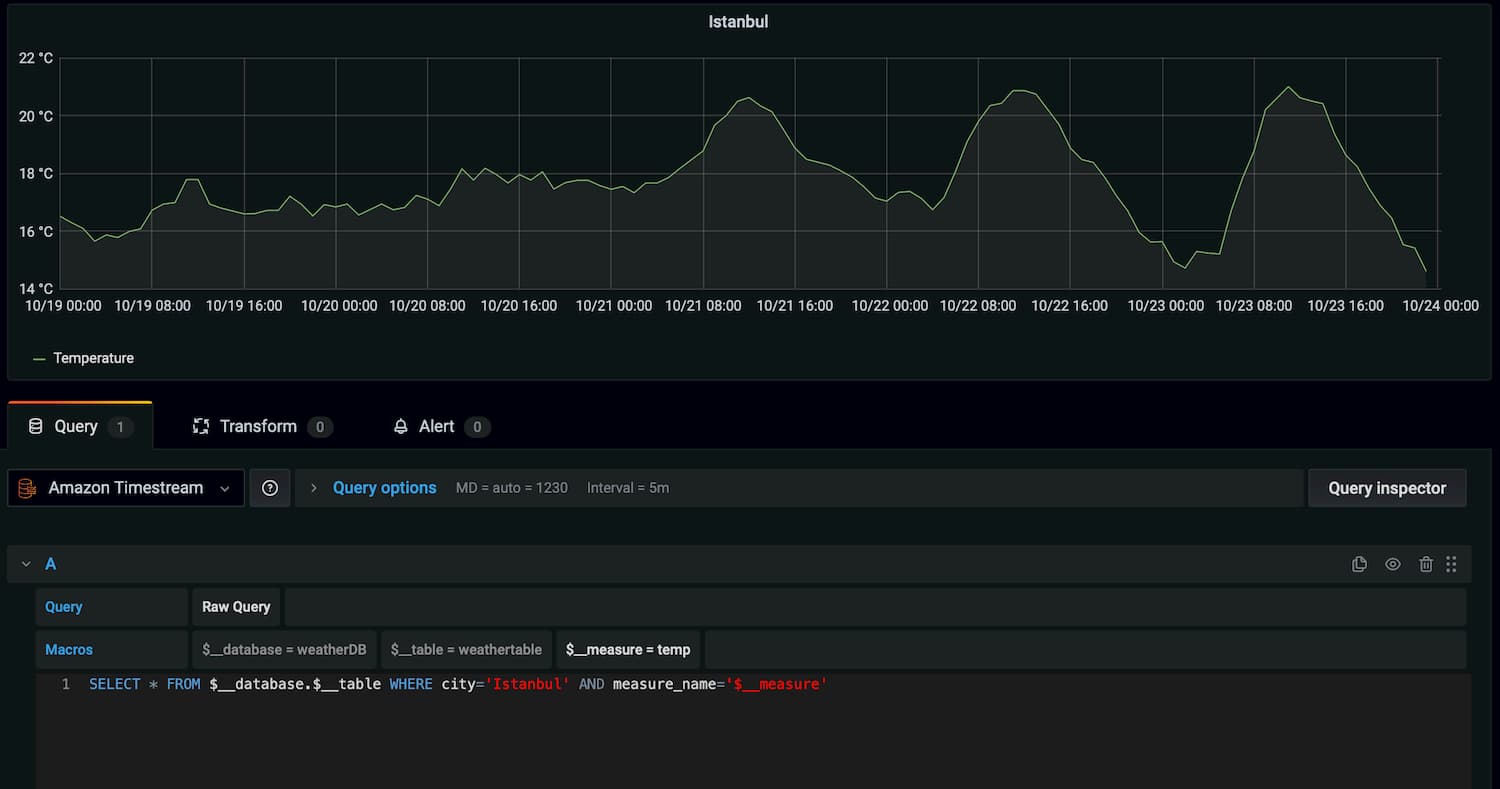Click the query name A
1500x789 pixels.
[x=51, y=564]
